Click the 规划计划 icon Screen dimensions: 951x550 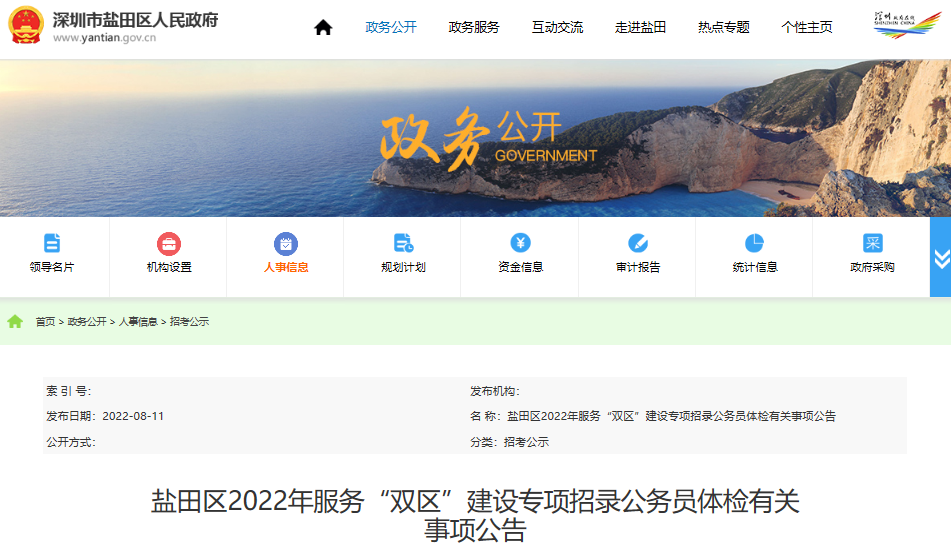coord(403,243)
